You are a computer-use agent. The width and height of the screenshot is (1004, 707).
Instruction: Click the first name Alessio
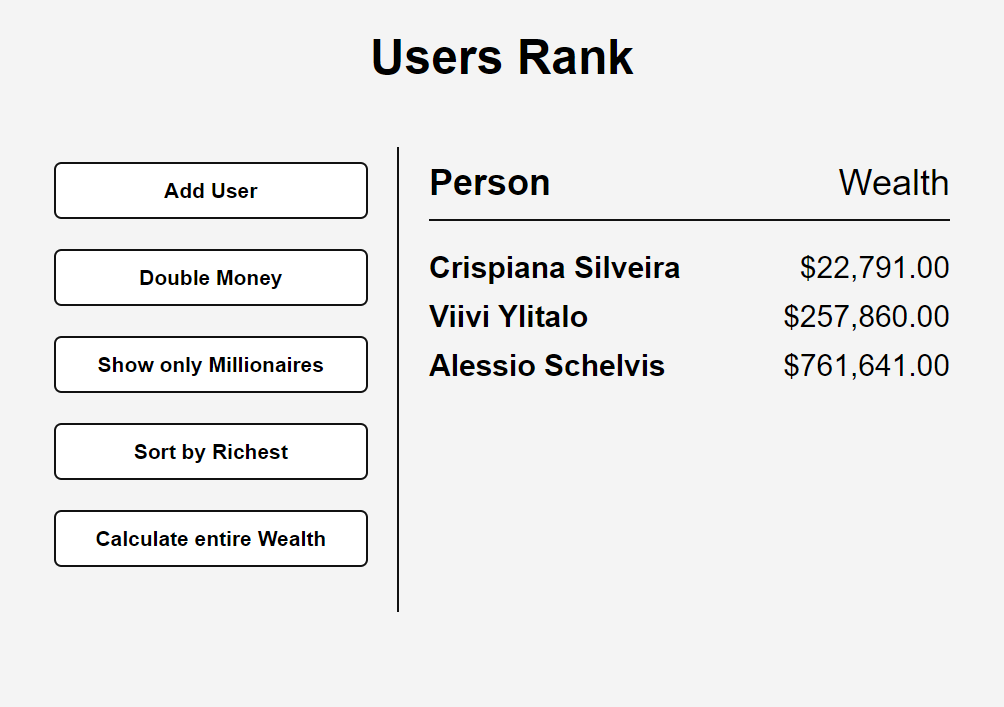[x=482, y=366]
